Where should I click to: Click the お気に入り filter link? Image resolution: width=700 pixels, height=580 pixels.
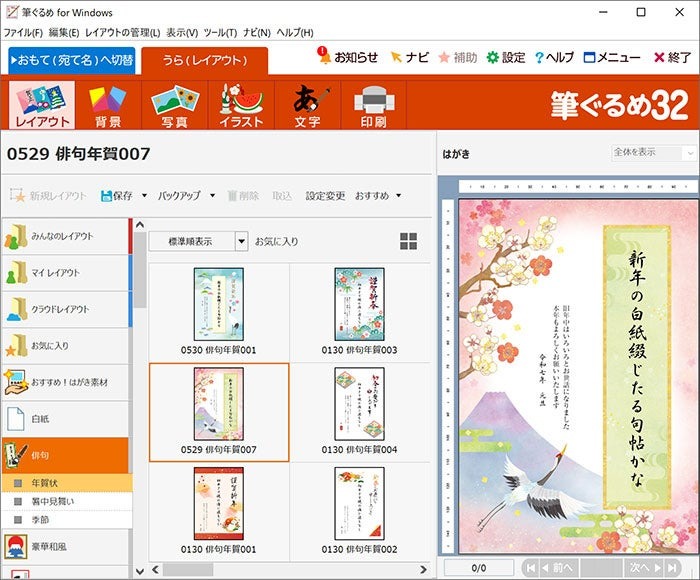point(276,241)
